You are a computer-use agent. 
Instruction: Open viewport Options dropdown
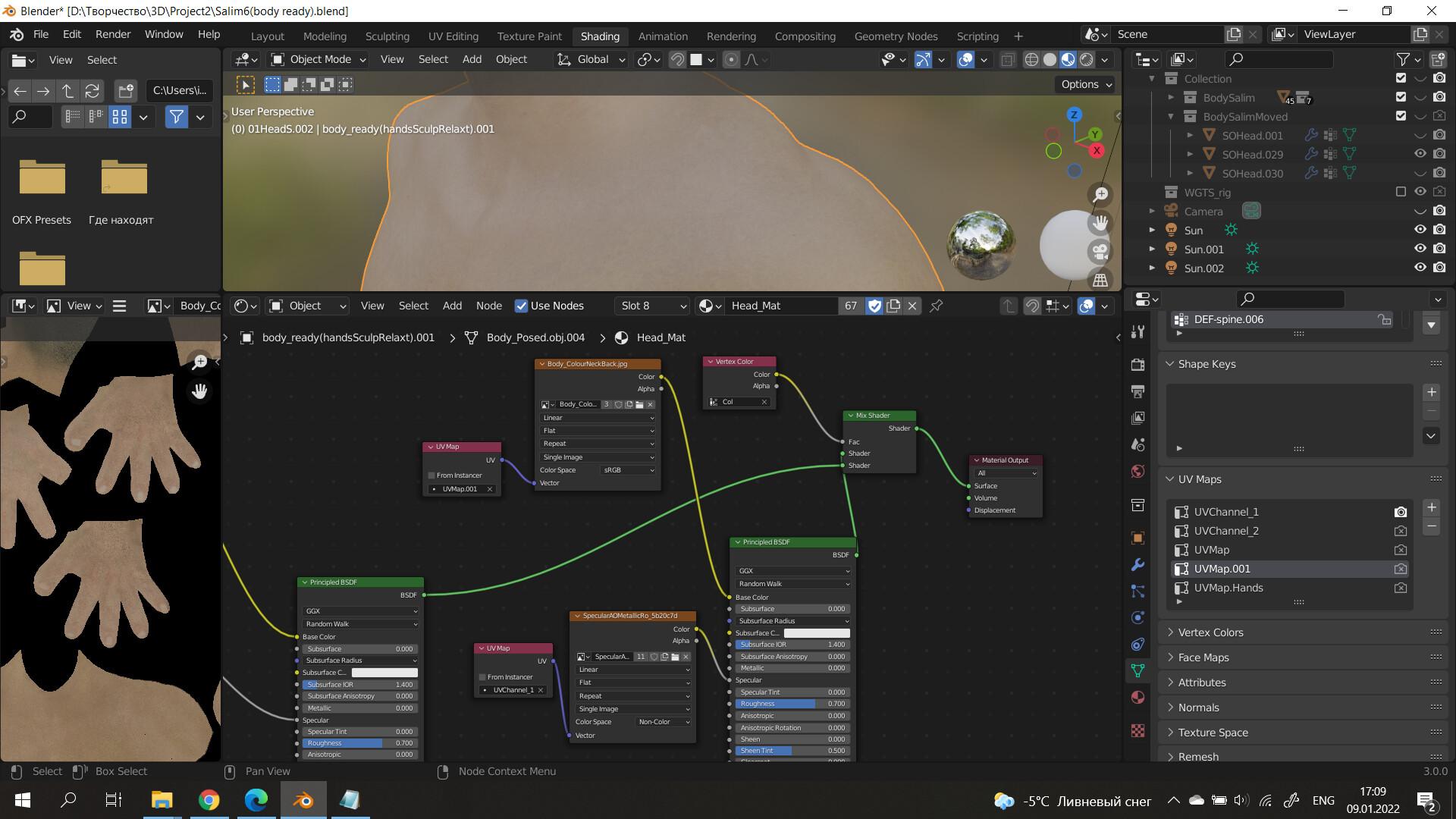click(1086, 84)
